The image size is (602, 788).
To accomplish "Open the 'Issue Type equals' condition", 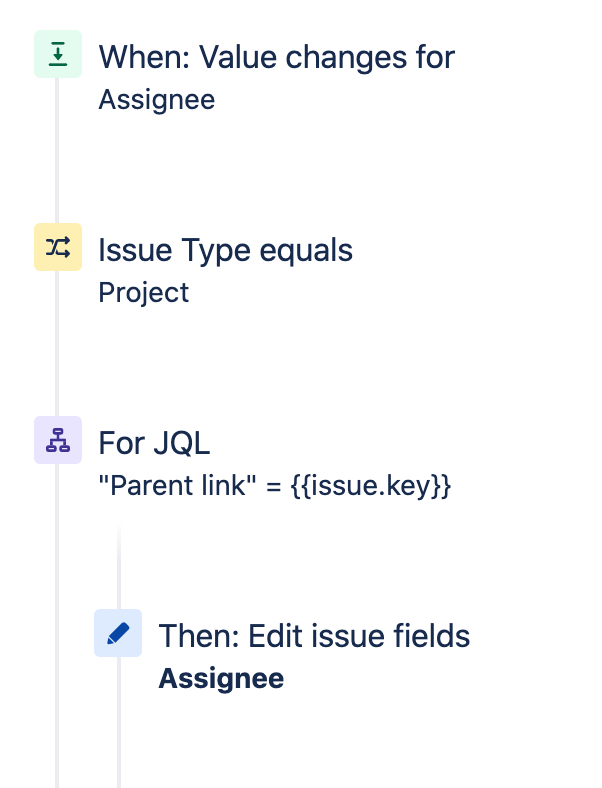I will pos(226,250).
